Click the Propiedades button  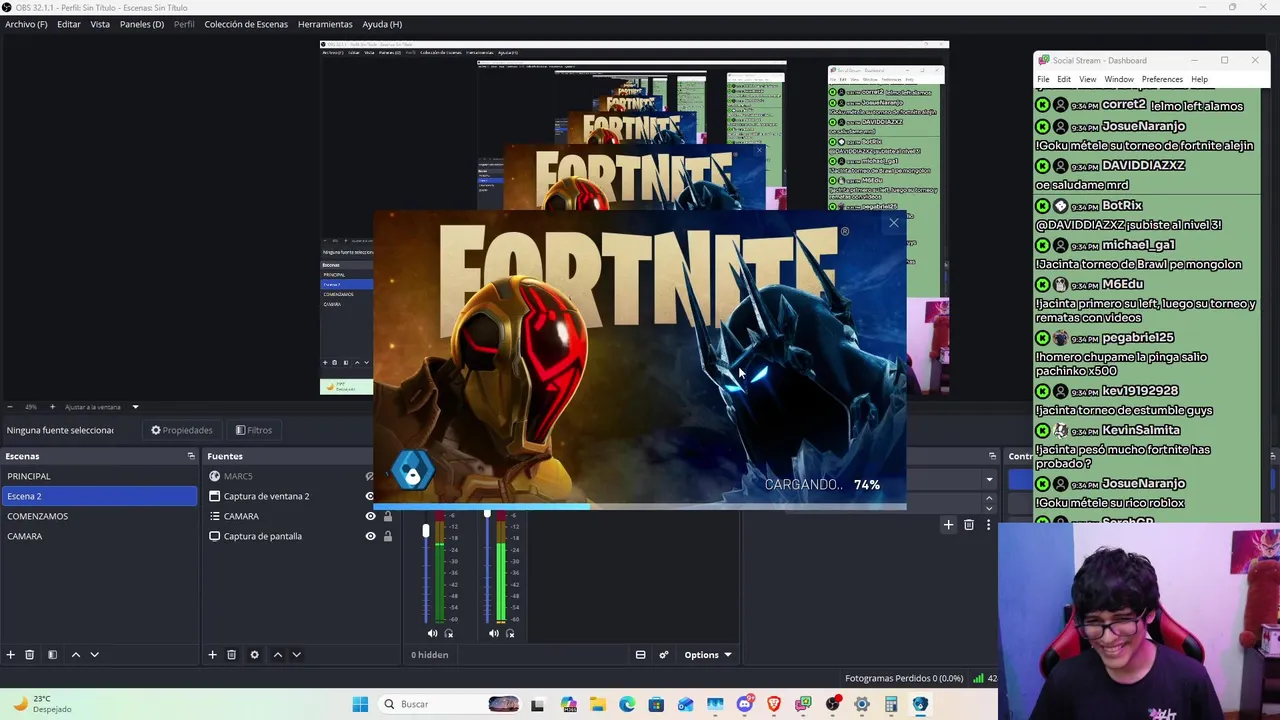coord(182,430)
